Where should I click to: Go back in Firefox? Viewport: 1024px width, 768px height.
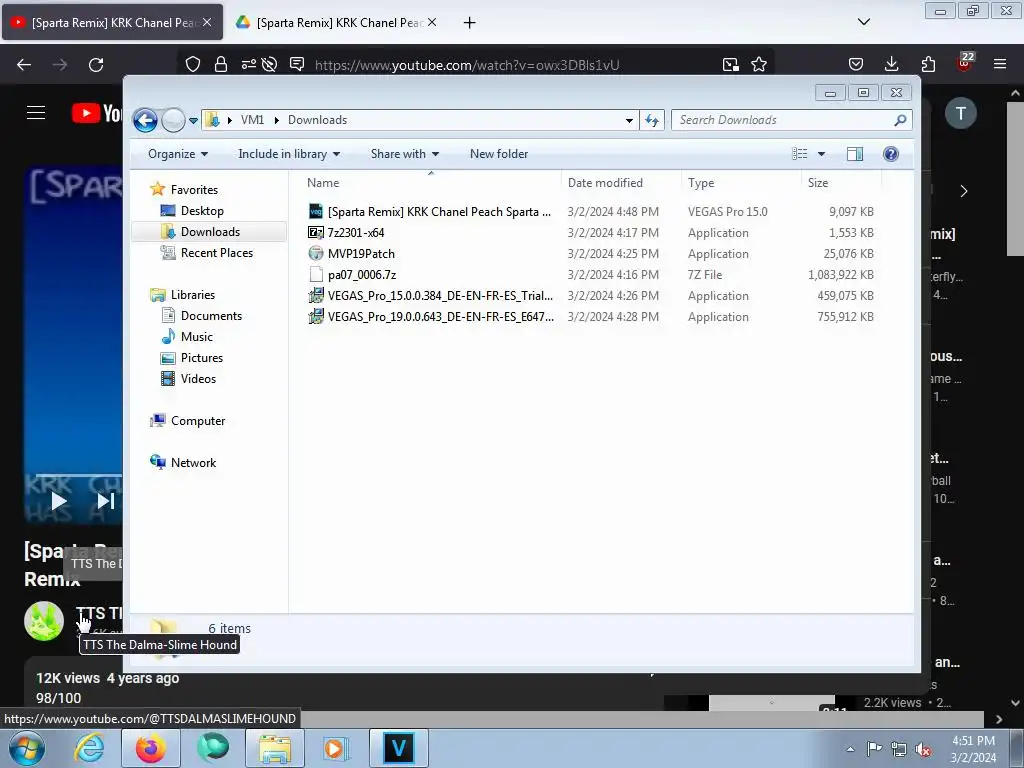tap(24, 65)
